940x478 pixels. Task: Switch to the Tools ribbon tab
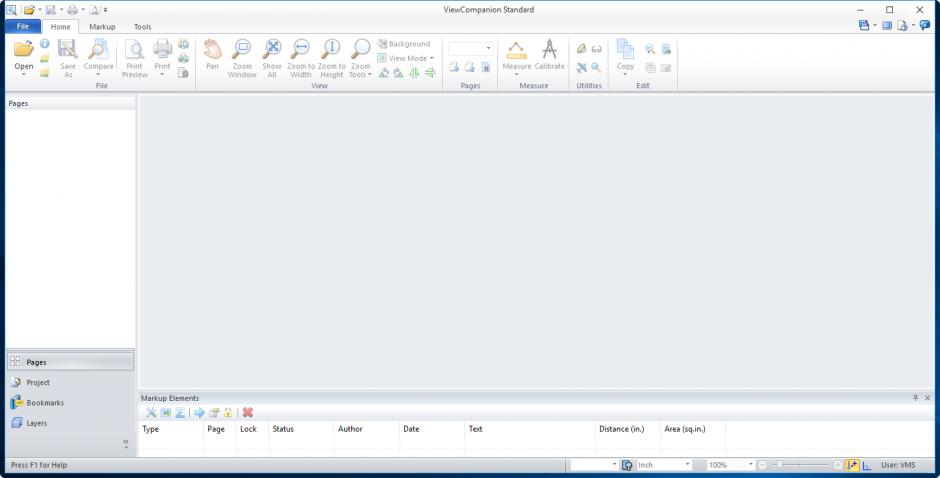[143, 26]
